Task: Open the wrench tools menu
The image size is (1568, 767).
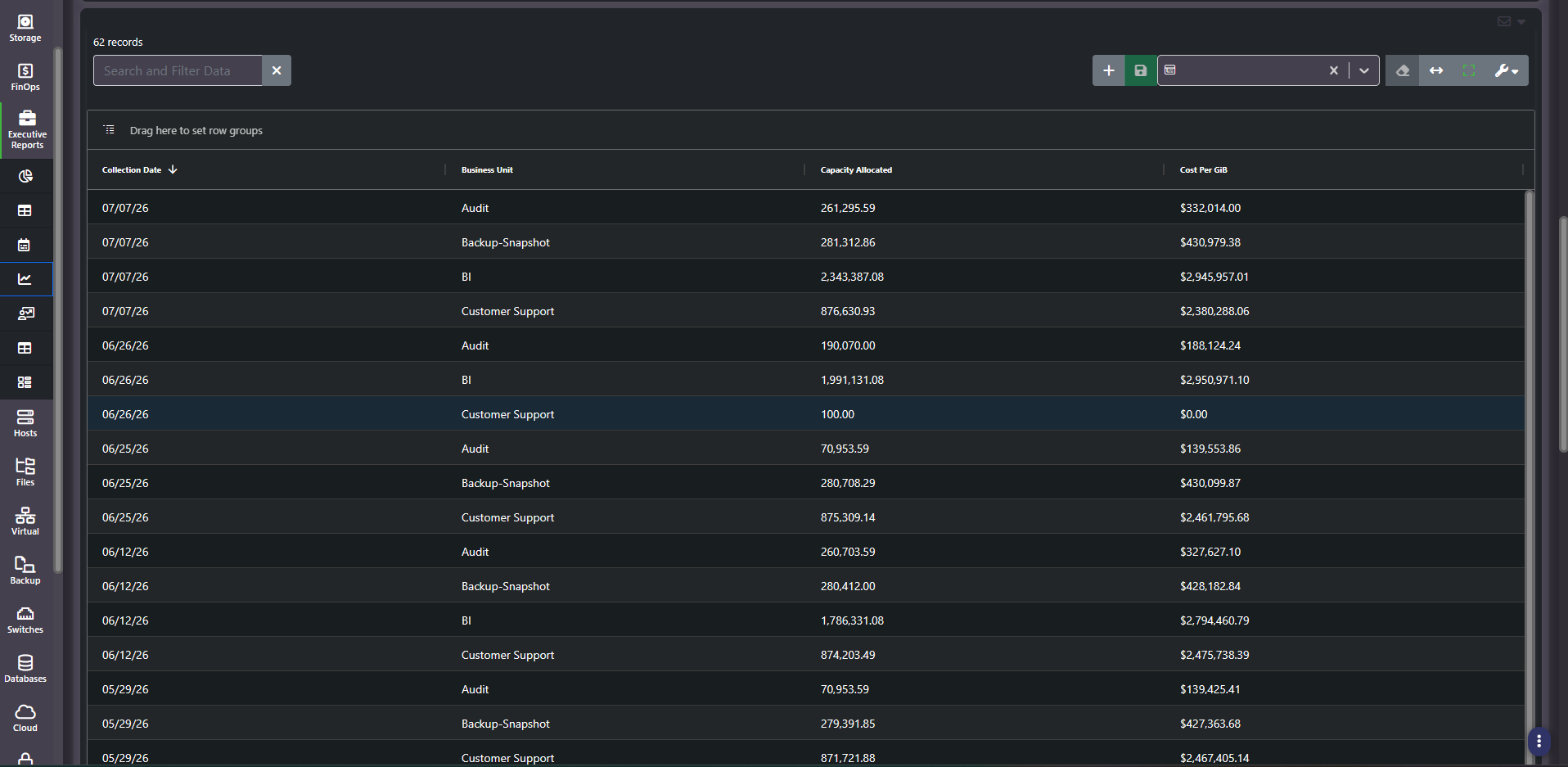Action: point(1507,70)
